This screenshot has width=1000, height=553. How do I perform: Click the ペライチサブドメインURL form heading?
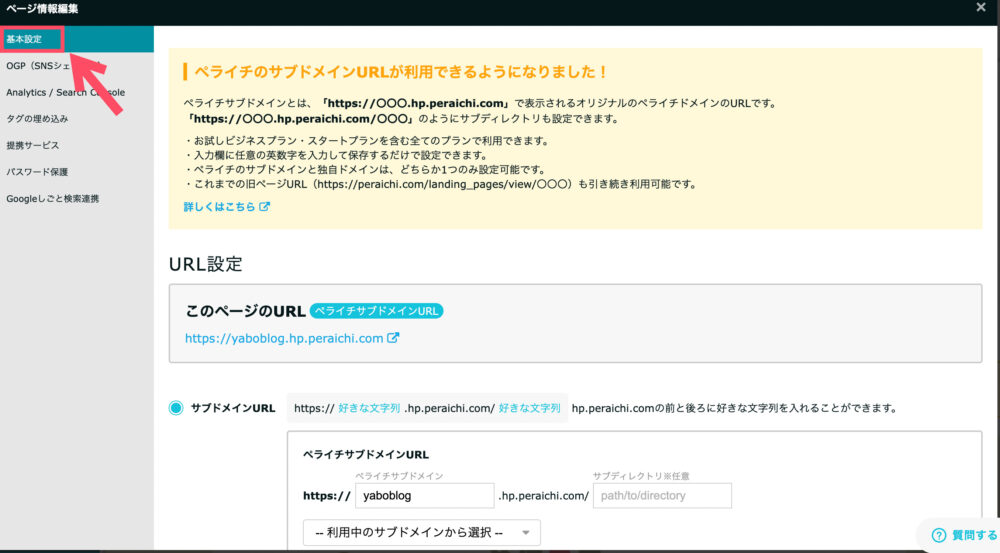click(365, 455)
